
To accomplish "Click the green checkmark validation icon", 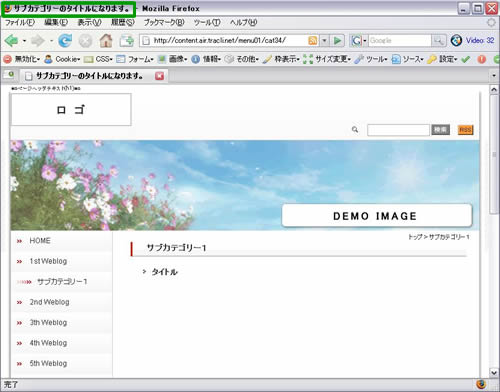I will 465,59.
